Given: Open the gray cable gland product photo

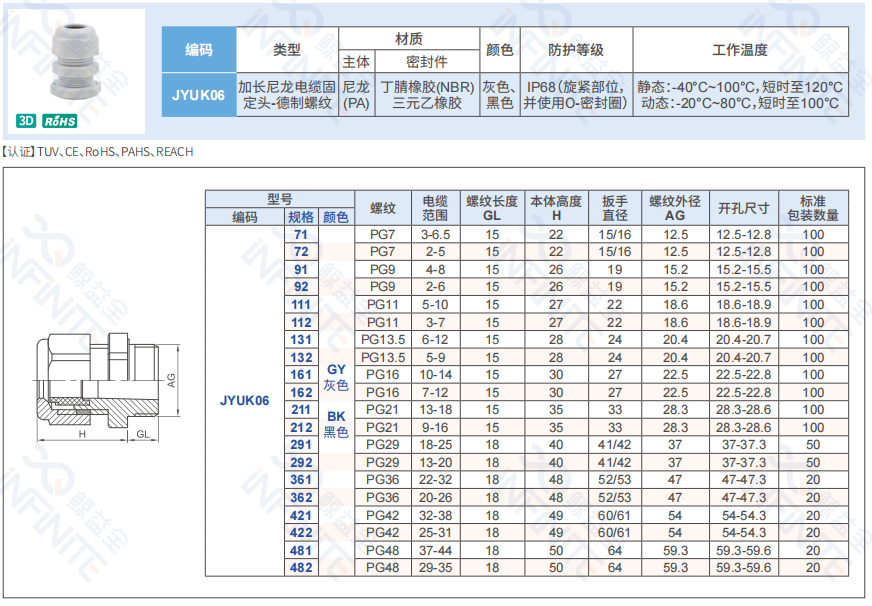Looking at the screenshot, I should pyautogui.click(x=75, y=62).
